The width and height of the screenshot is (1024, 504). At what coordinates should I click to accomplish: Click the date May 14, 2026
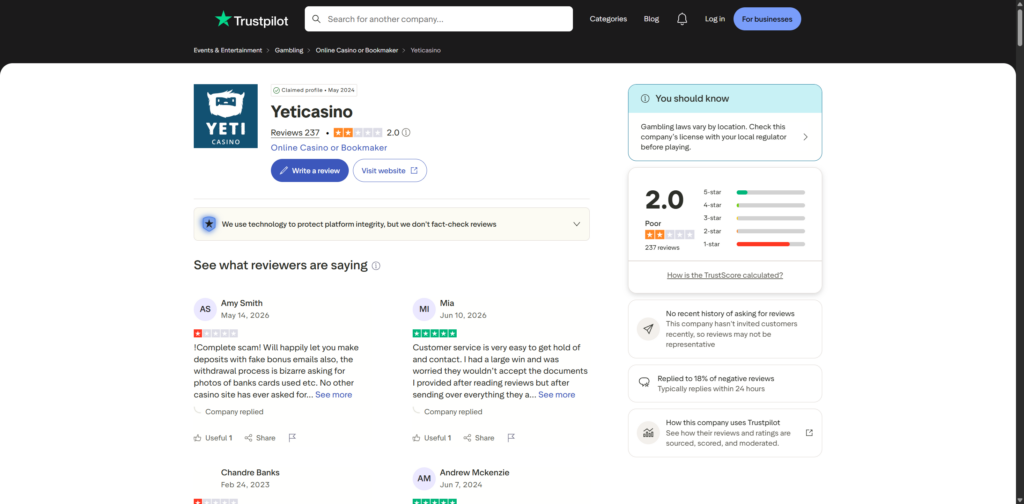click(x=245, y=315)
